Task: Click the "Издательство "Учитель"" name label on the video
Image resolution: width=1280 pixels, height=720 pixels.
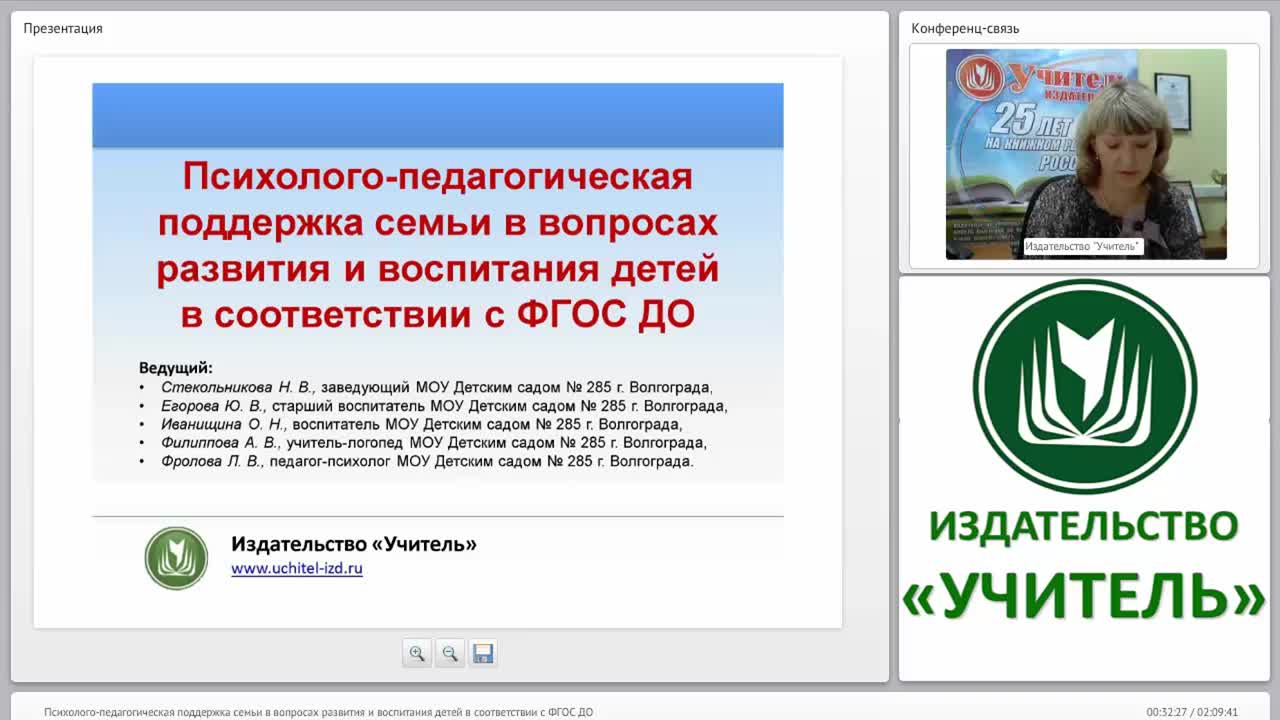Action: coord(1083,246)
